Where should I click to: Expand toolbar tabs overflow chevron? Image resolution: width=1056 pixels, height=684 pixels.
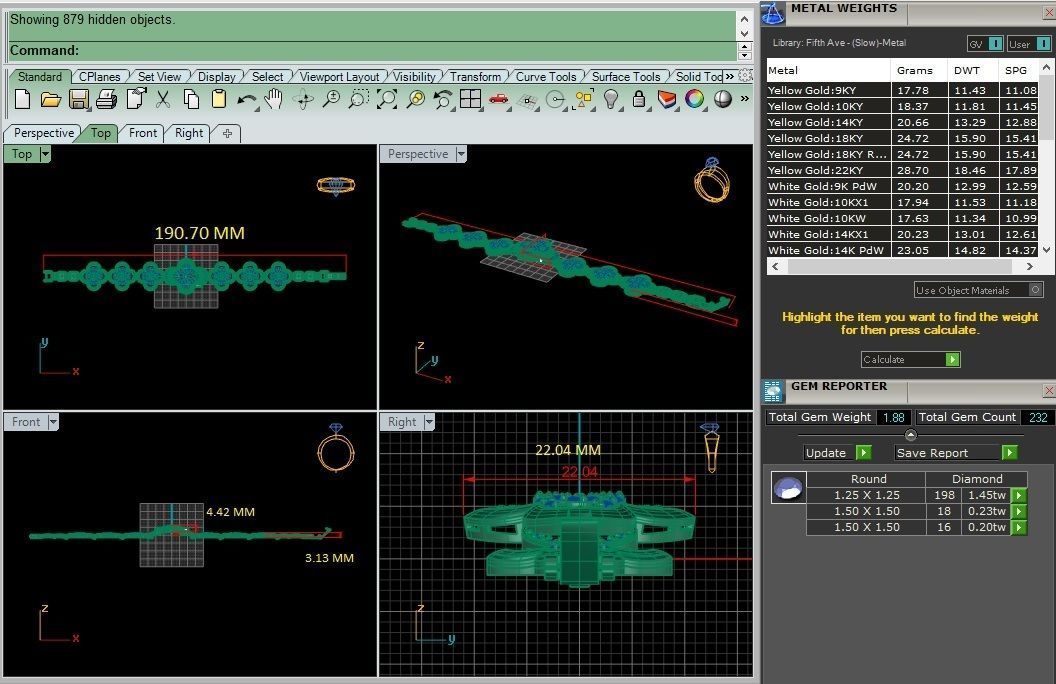(x=729, y=76)
